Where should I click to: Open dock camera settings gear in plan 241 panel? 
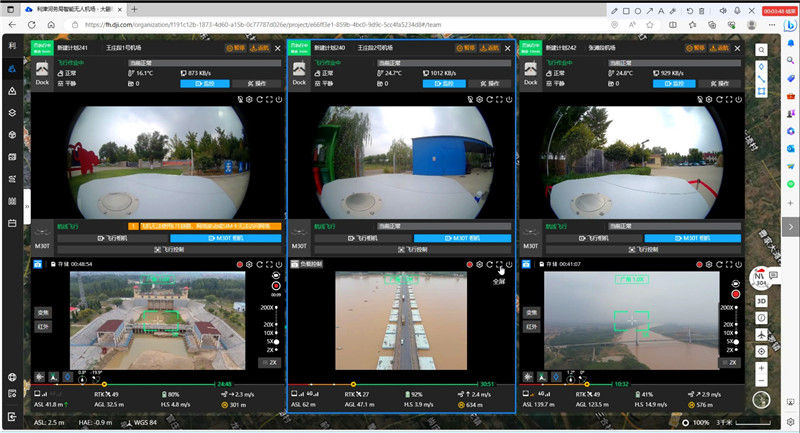tap(249, 99)
